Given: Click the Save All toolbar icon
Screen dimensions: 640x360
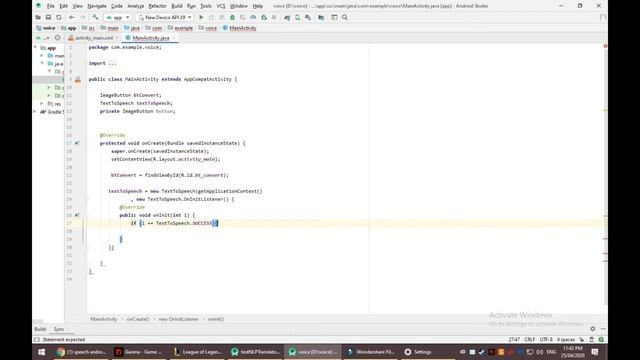Looking at the screenshot, I should pos(48,17).
